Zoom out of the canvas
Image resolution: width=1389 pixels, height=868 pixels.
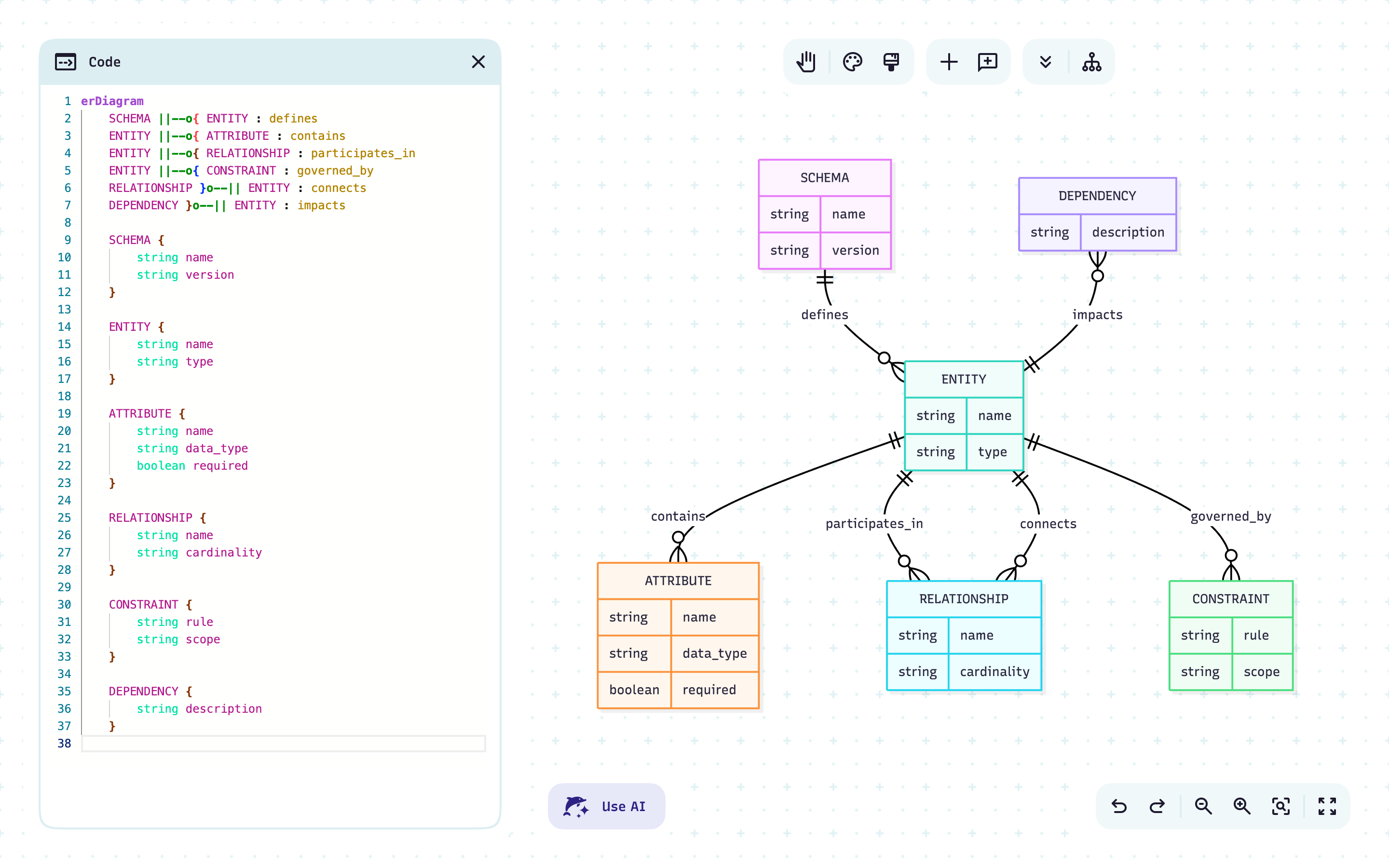pyautogui.click(x=1204, y=806)
